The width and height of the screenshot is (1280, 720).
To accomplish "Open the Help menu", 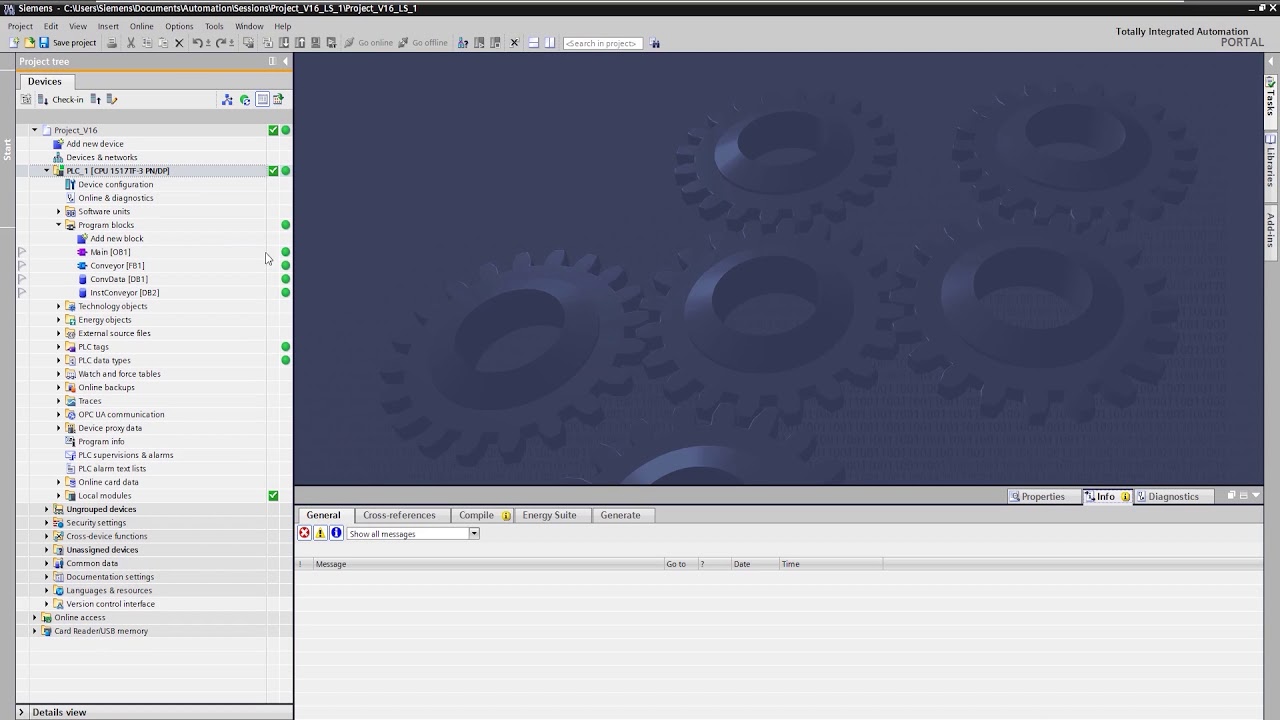I will click(283, 26).
